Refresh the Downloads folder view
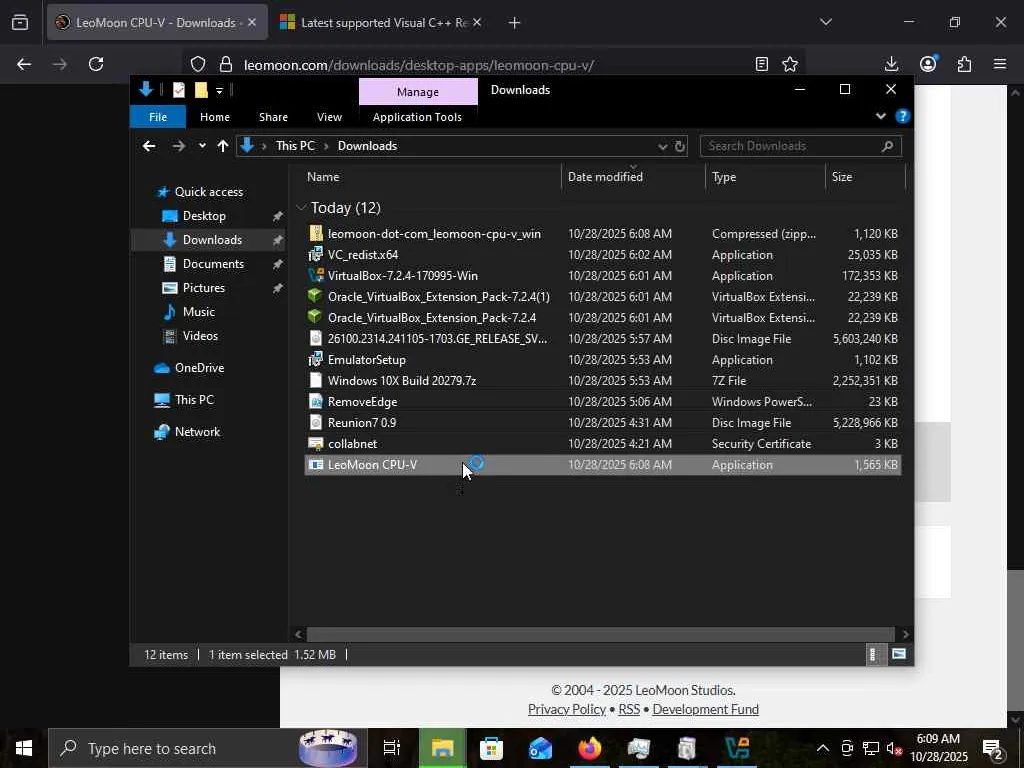1024x768 pixels. point(680,146)
